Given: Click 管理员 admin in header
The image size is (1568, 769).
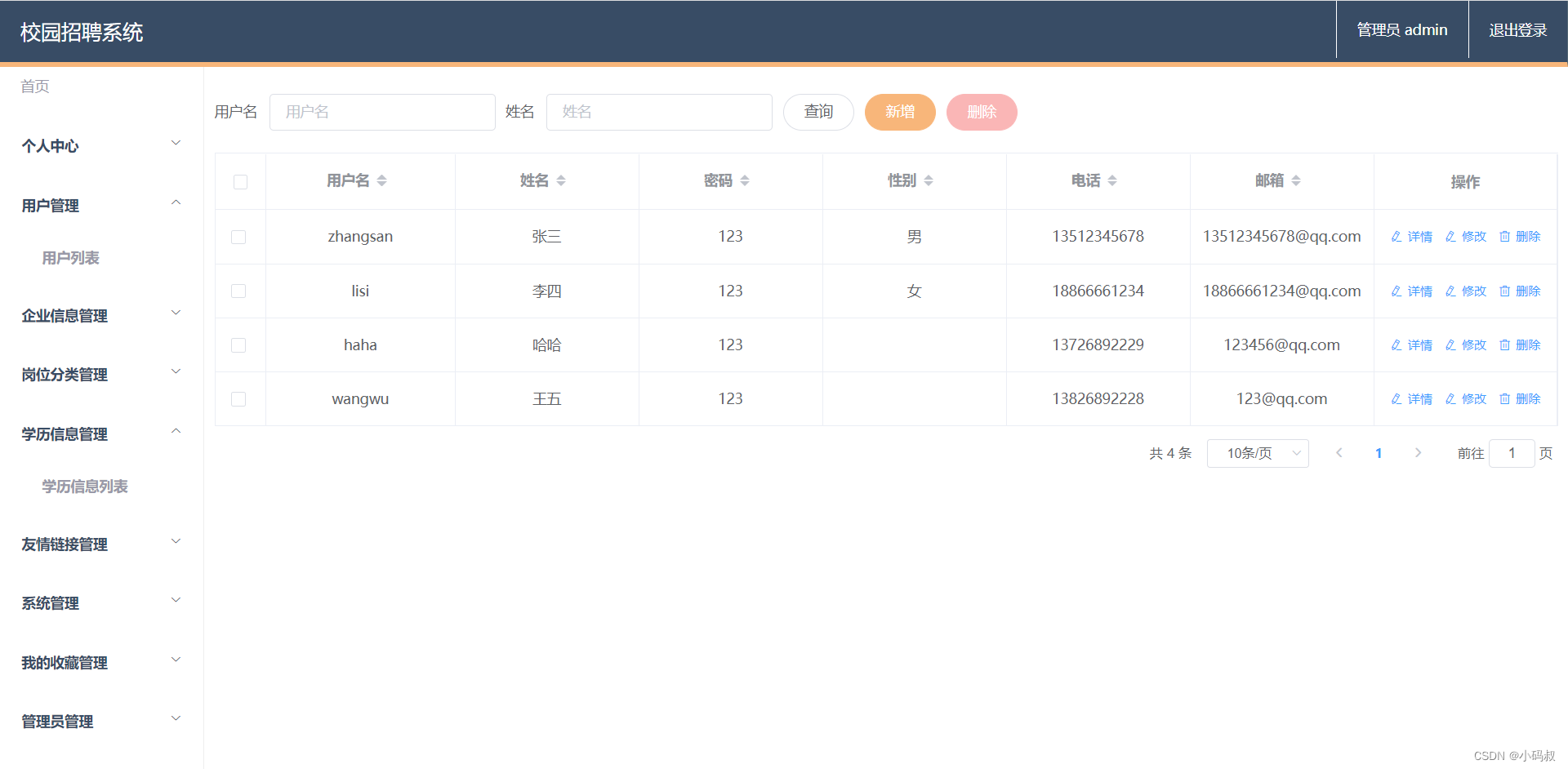Looking at the screenshot, I should pos(1402,30).
